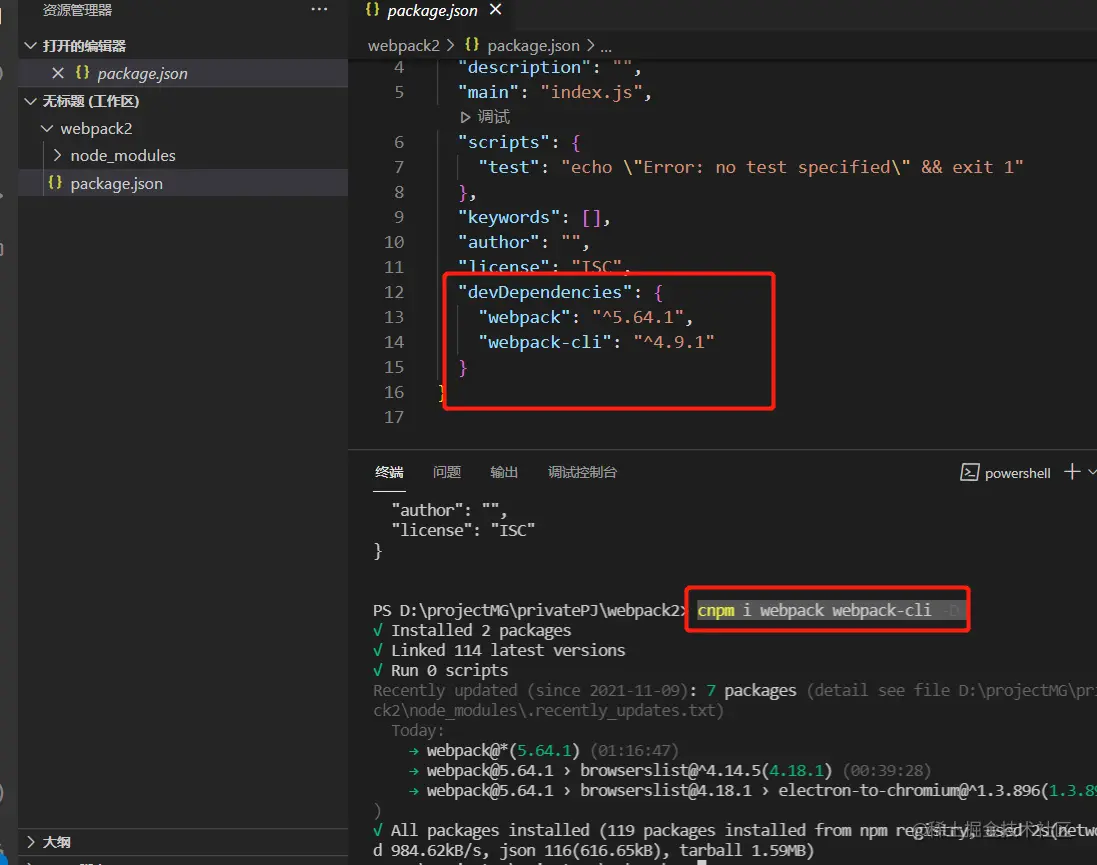Click the cnpm i webpack command text
Viewport: 1097px width, 865px height.
pos(814,610)
